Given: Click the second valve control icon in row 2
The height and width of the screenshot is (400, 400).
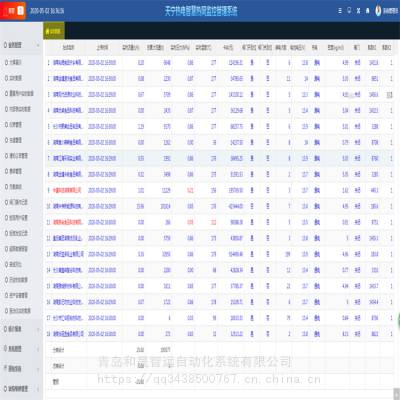Looking at the screenshot, I should click(268, 78).
